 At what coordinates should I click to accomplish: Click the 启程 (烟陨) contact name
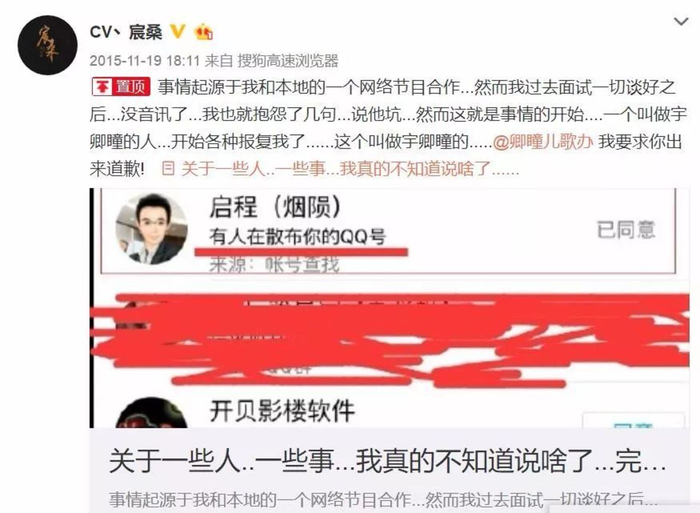point(275,207)
